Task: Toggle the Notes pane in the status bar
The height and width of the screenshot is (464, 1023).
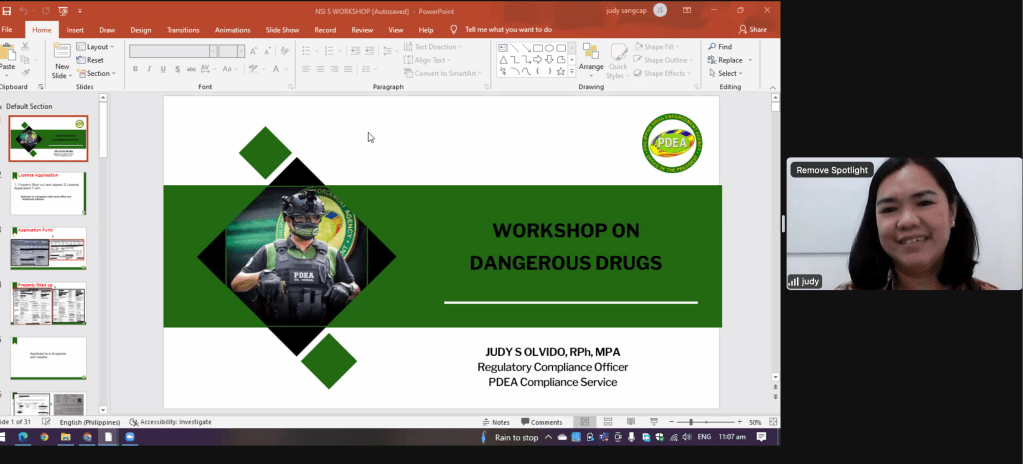Action: 496,422
